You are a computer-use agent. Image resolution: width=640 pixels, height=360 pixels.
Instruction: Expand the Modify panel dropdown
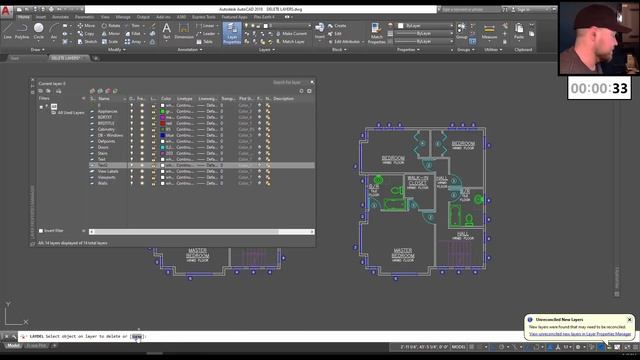click(116, 50)
